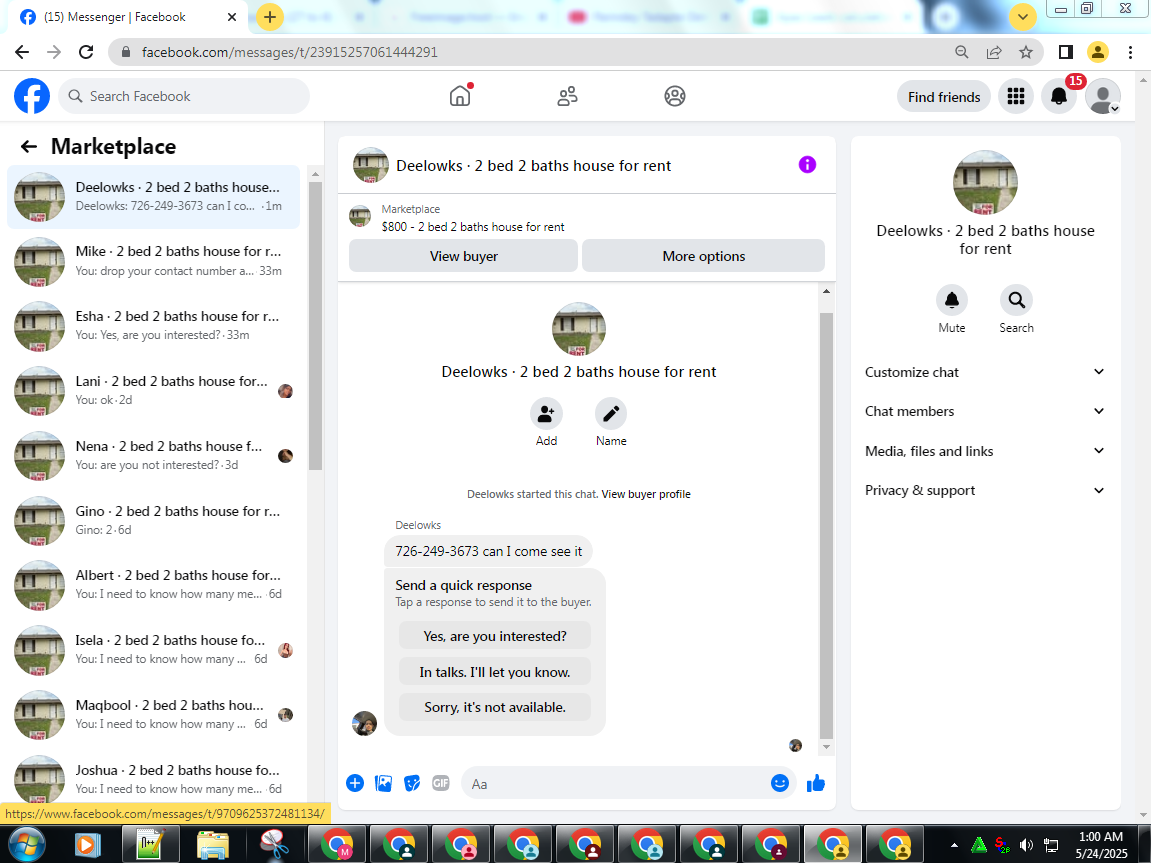The image size is (1151, 863).
Task: Open the share this page icon
Action: pyautogui.click(x=994, y=52)
